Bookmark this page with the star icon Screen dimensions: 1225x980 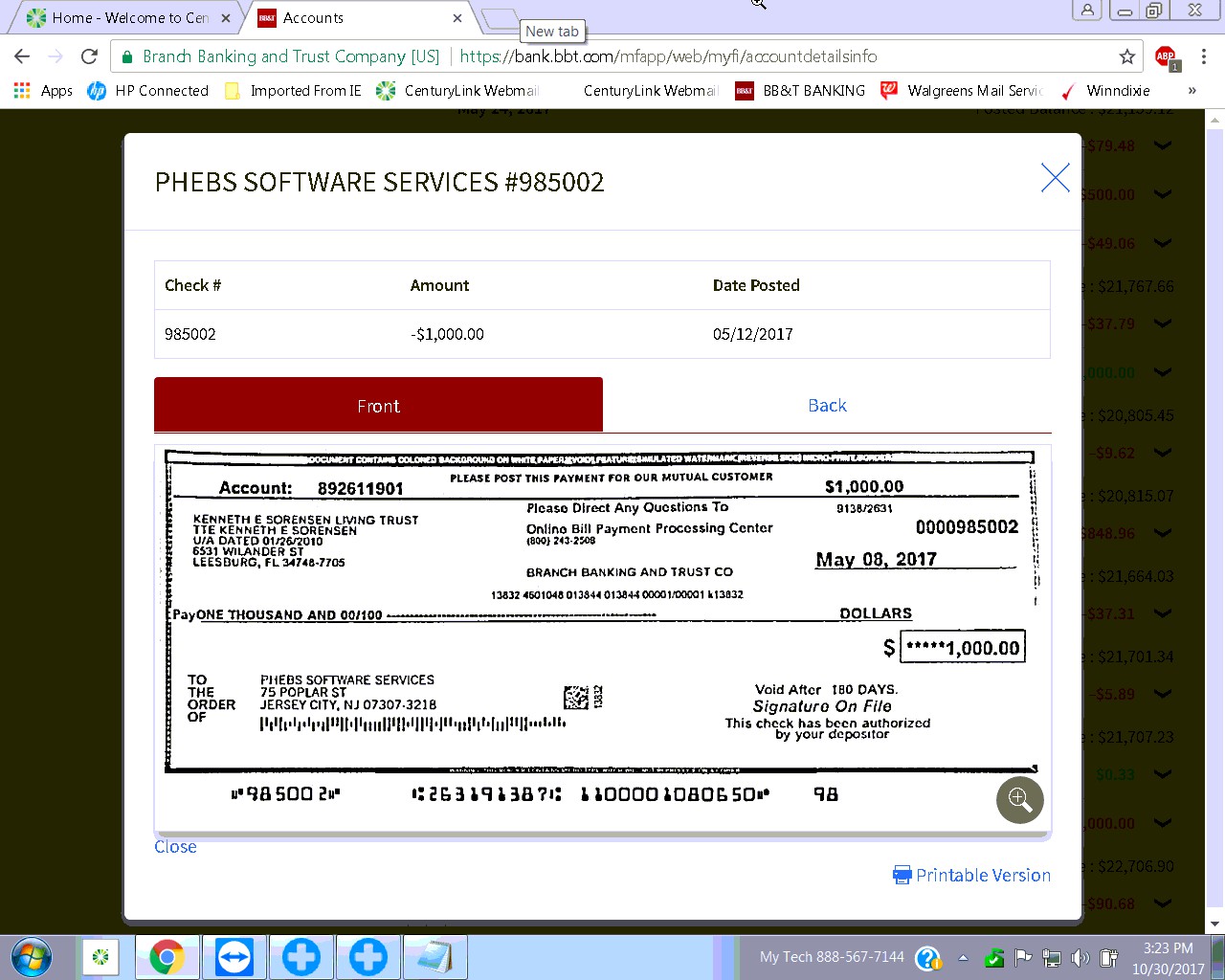[x=1127, y=56]
